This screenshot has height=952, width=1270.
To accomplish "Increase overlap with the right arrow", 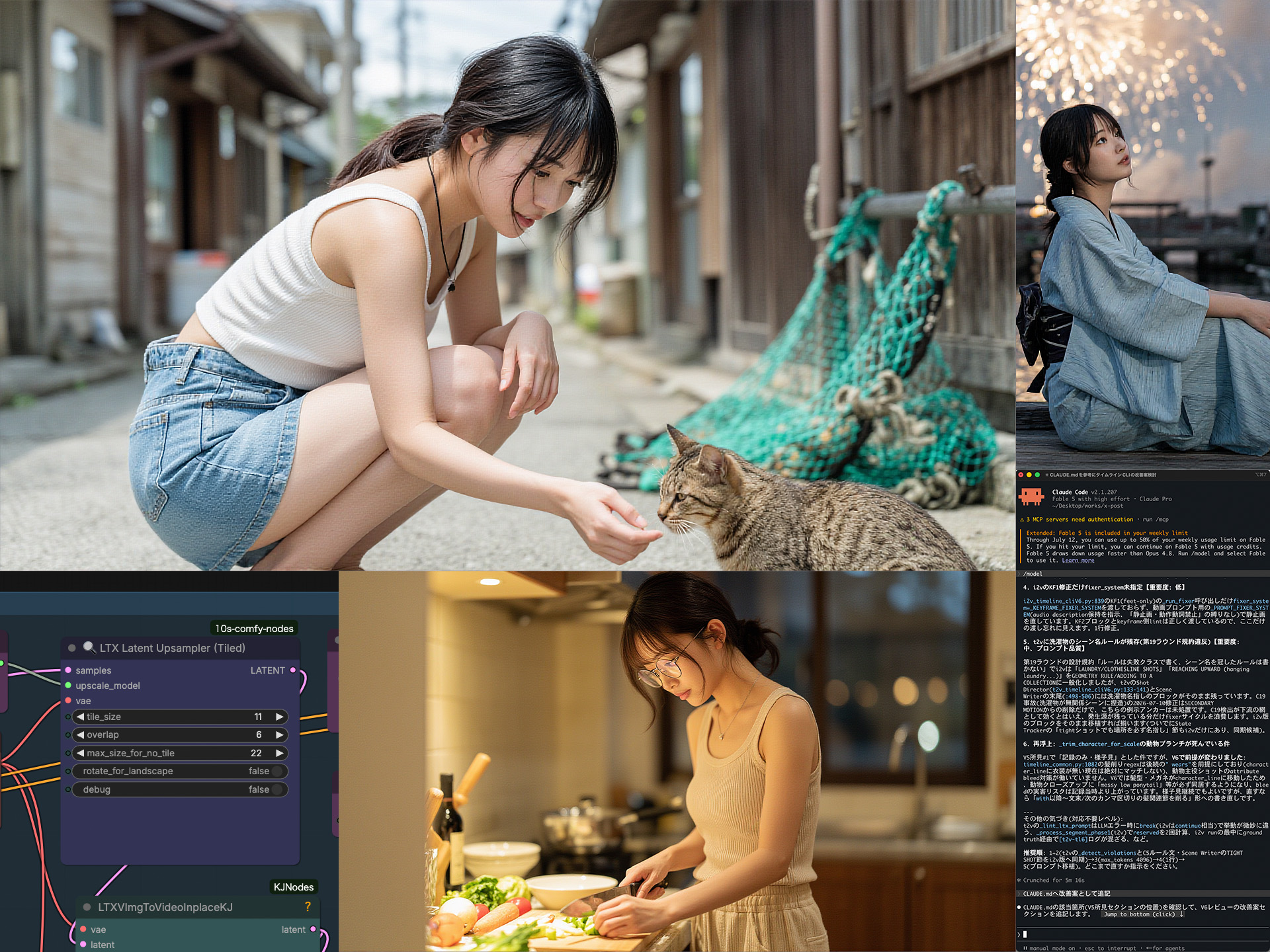I will (x=279, y=734).
